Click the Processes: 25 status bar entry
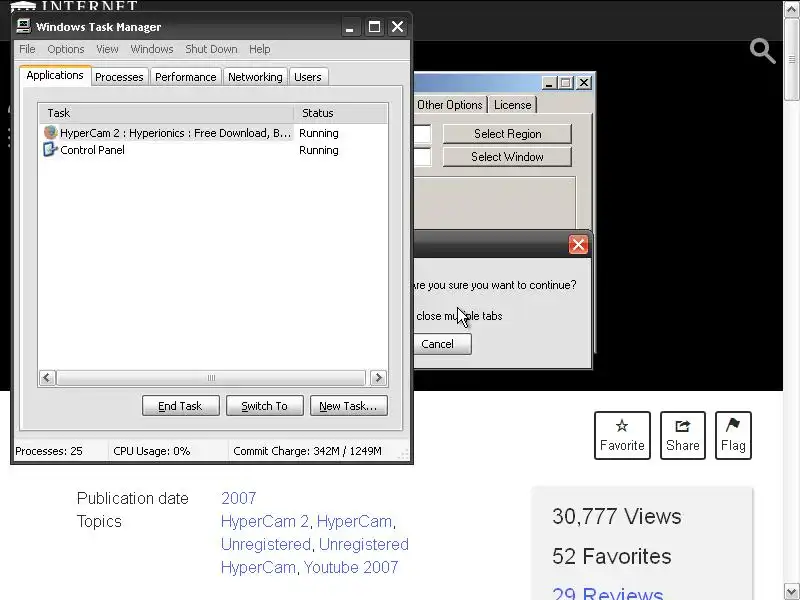This screenshot has height=600, width=800. [x=49, y=451]
